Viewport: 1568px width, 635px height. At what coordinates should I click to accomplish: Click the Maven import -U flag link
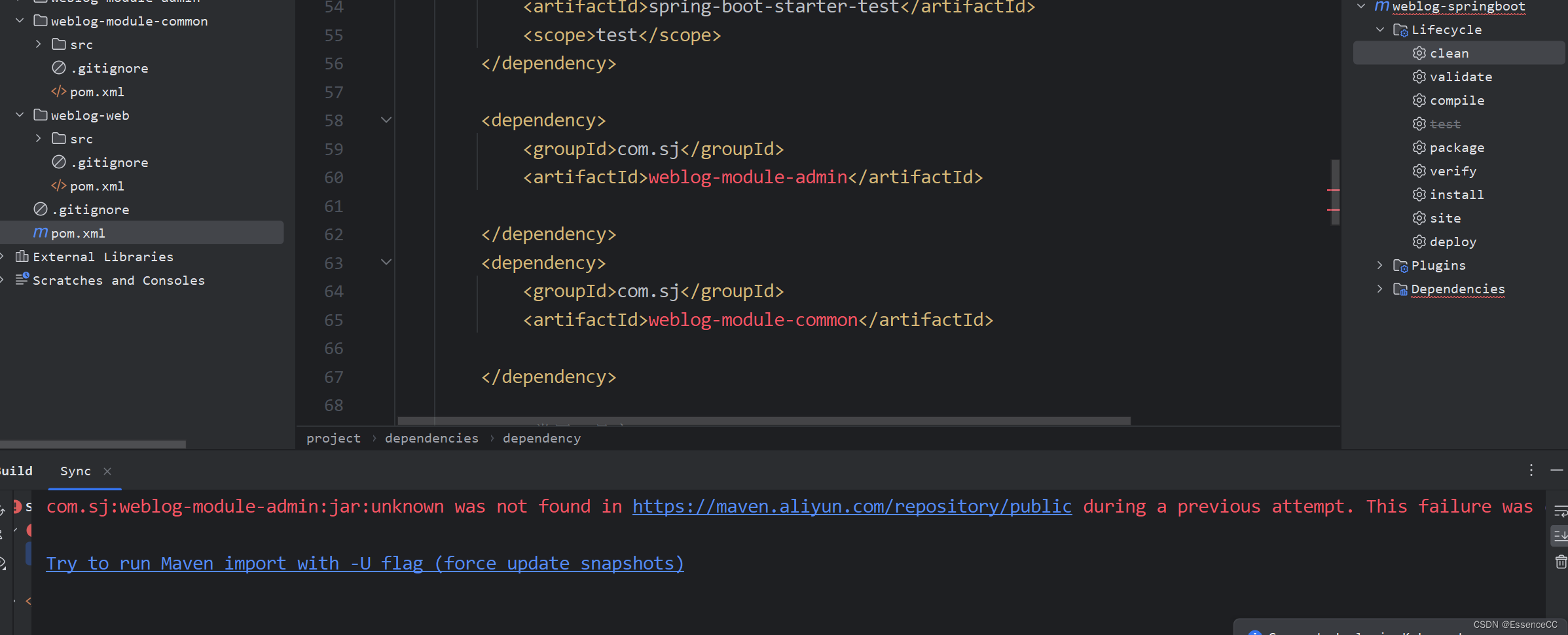click(x=364, y=563)
